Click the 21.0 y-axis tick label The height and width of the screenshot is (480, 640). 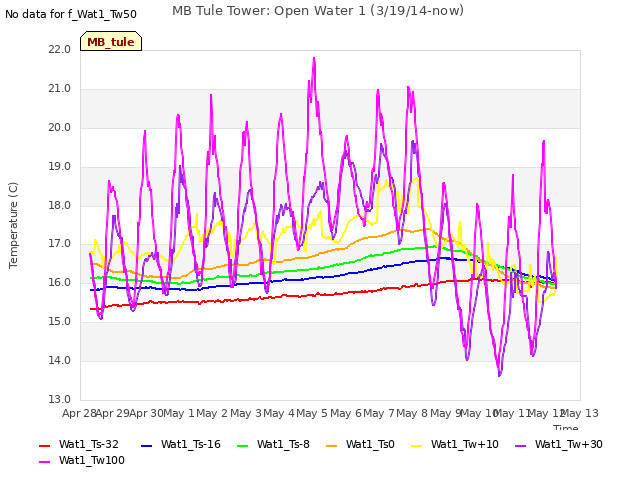(60, 89)
